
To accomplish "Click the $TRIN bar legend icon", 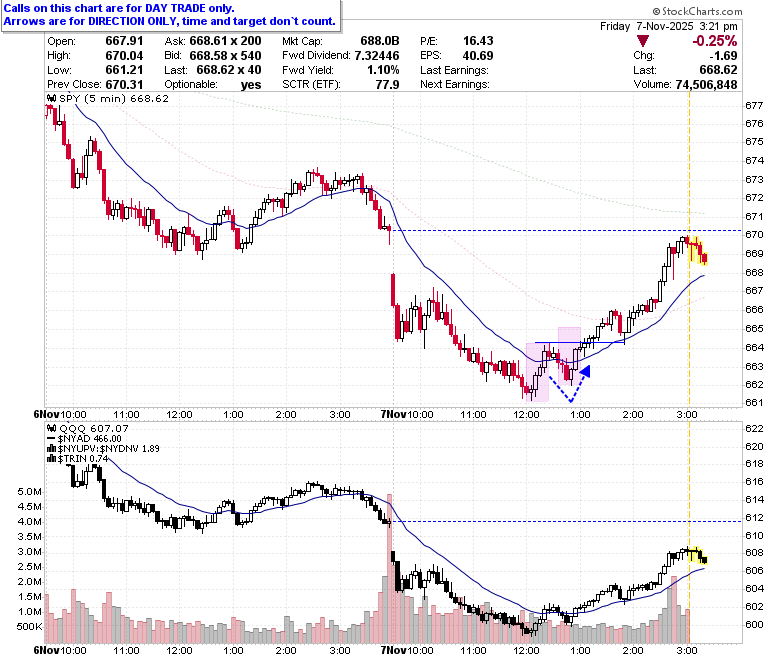I will [x=51, y=459].
